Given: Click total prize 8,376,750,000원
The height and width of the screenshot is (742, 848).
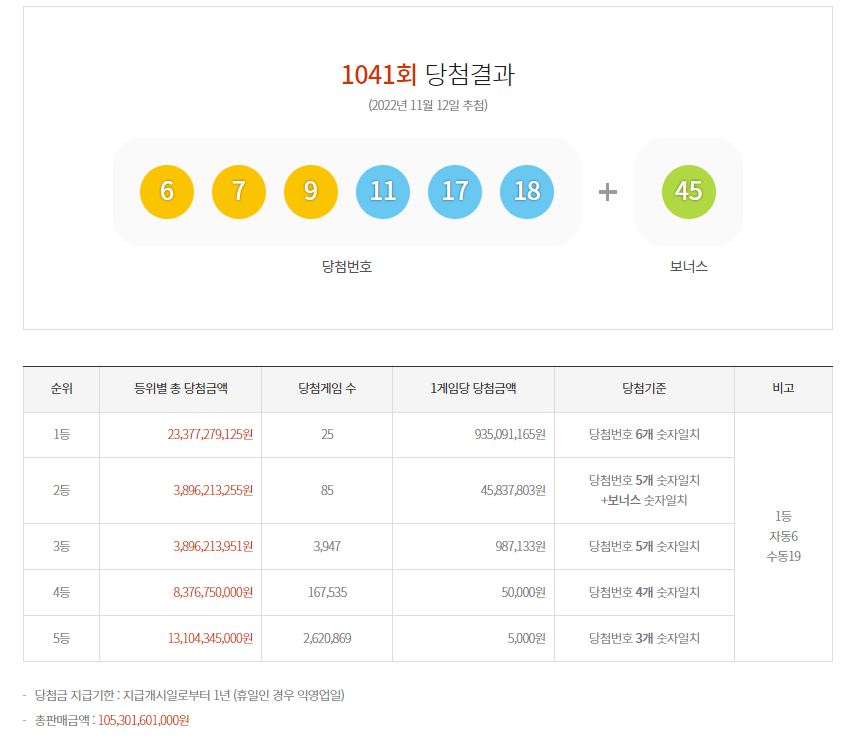Looking at the screenshot, I should tap(213, 592).
